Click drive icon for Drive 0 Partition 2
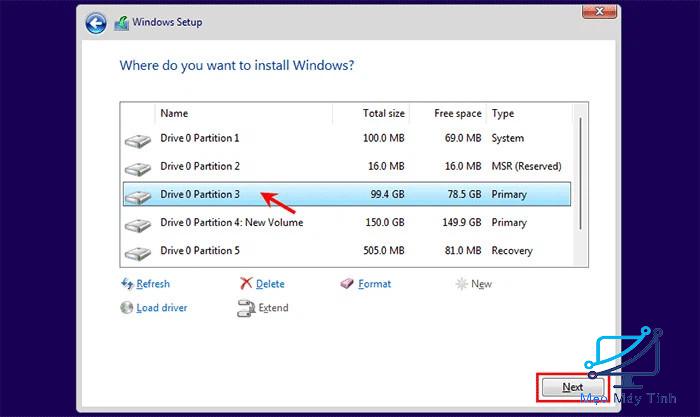The height and width of the screenshot is (417, 700). click(138, 169)
